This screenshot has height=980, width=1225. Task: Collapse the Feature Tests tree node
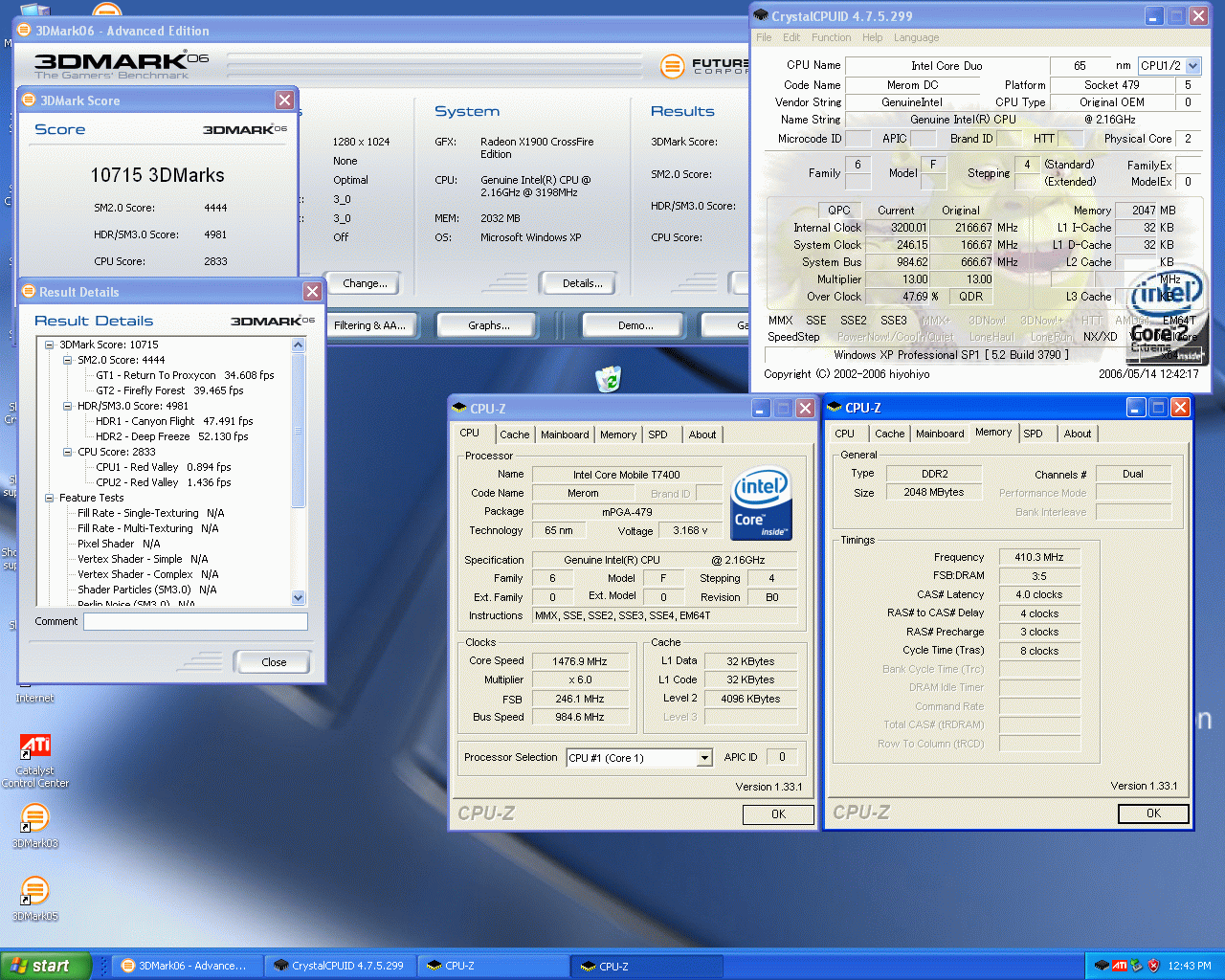(x=50, y=498)
